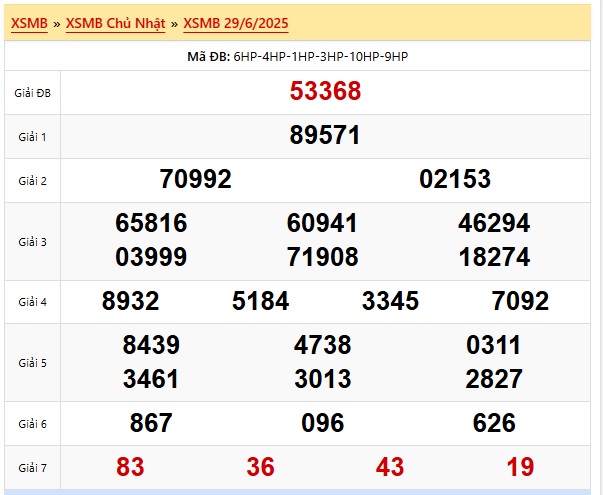Select third prize number 46294
This screenshot has height=495, width=603.
(x=494, y=223)
